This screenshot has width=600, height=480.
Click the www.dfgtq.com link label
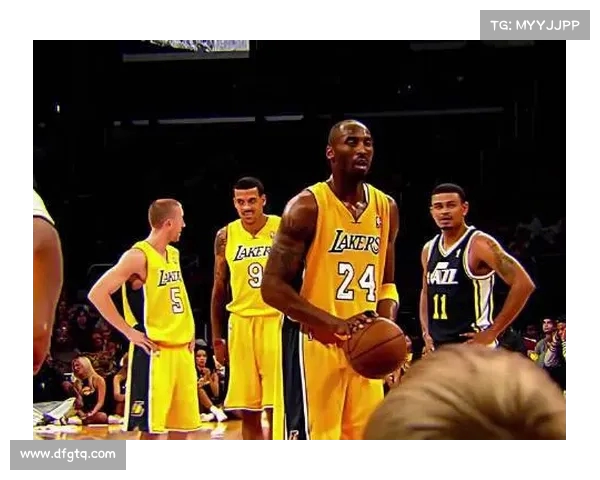click(x=68, y=454)
